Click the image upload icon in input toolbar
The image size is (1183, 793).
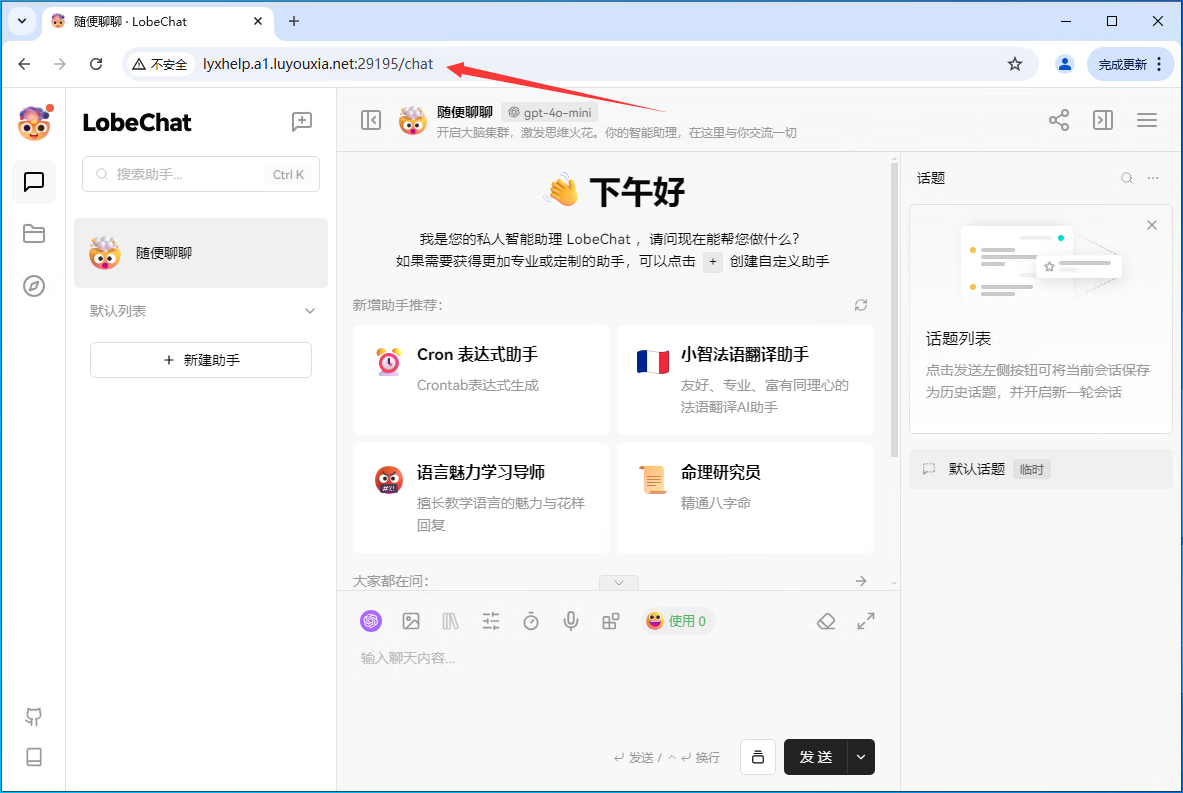(411, 621)
